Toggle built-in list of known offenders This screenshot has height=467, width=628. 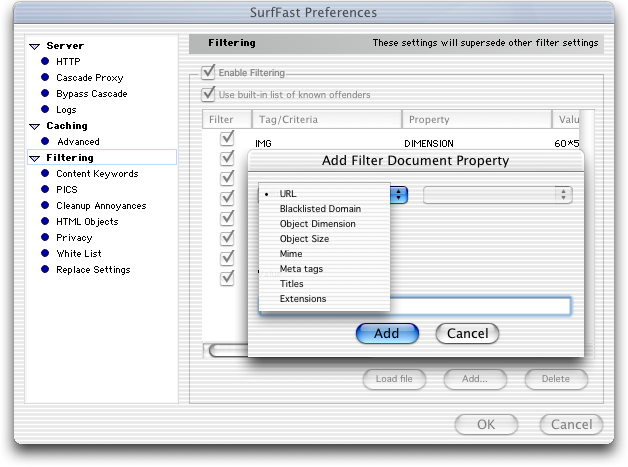click(208, 95)
